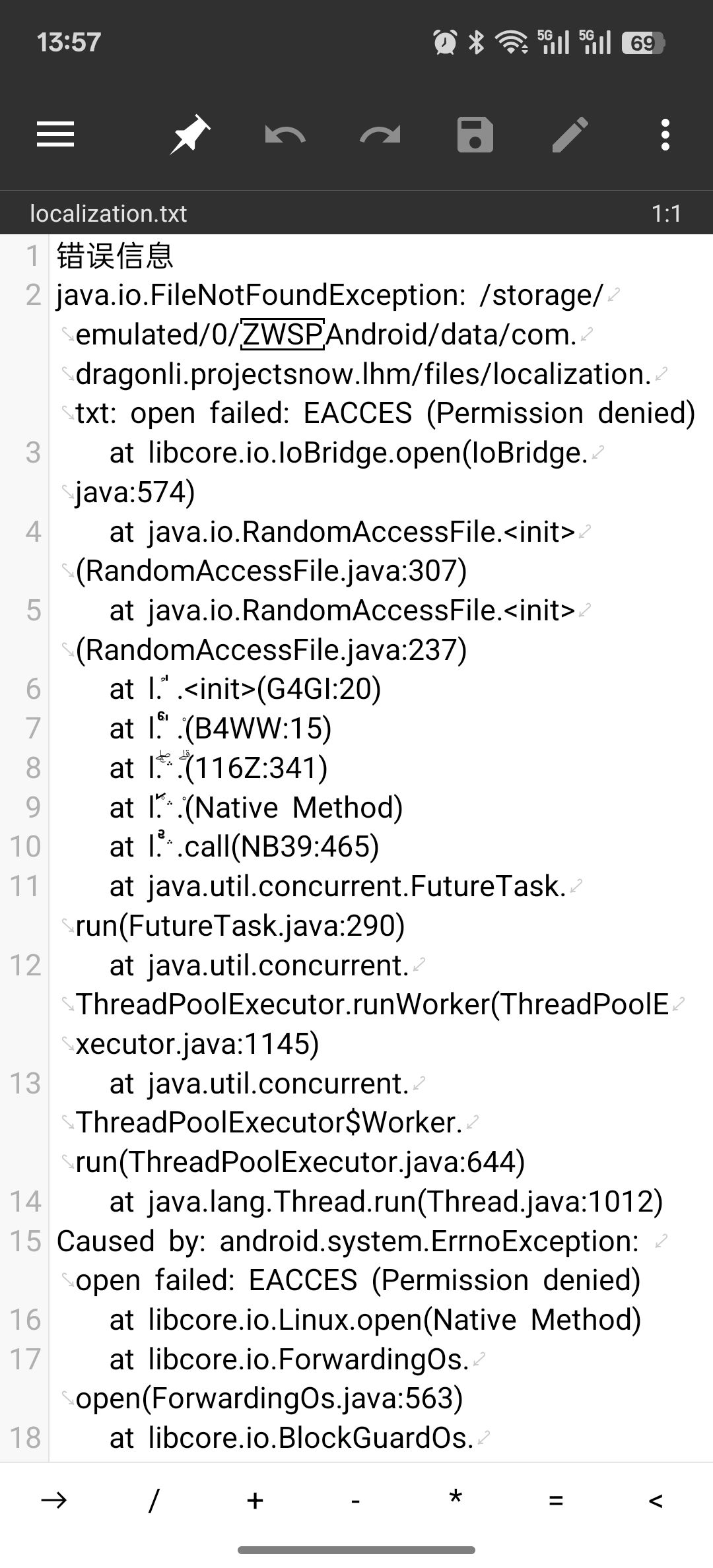Place cursor on the ZWSP marker
This screenshot has width=713, height=1568.
283,335
